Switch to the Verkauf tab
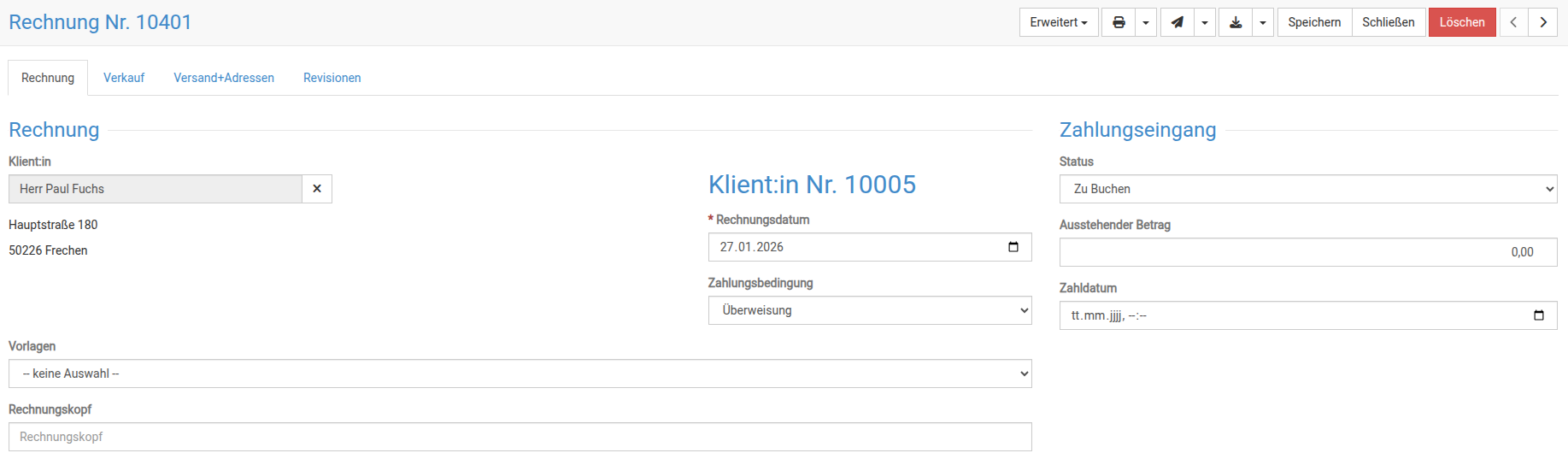 pos(124,78)
